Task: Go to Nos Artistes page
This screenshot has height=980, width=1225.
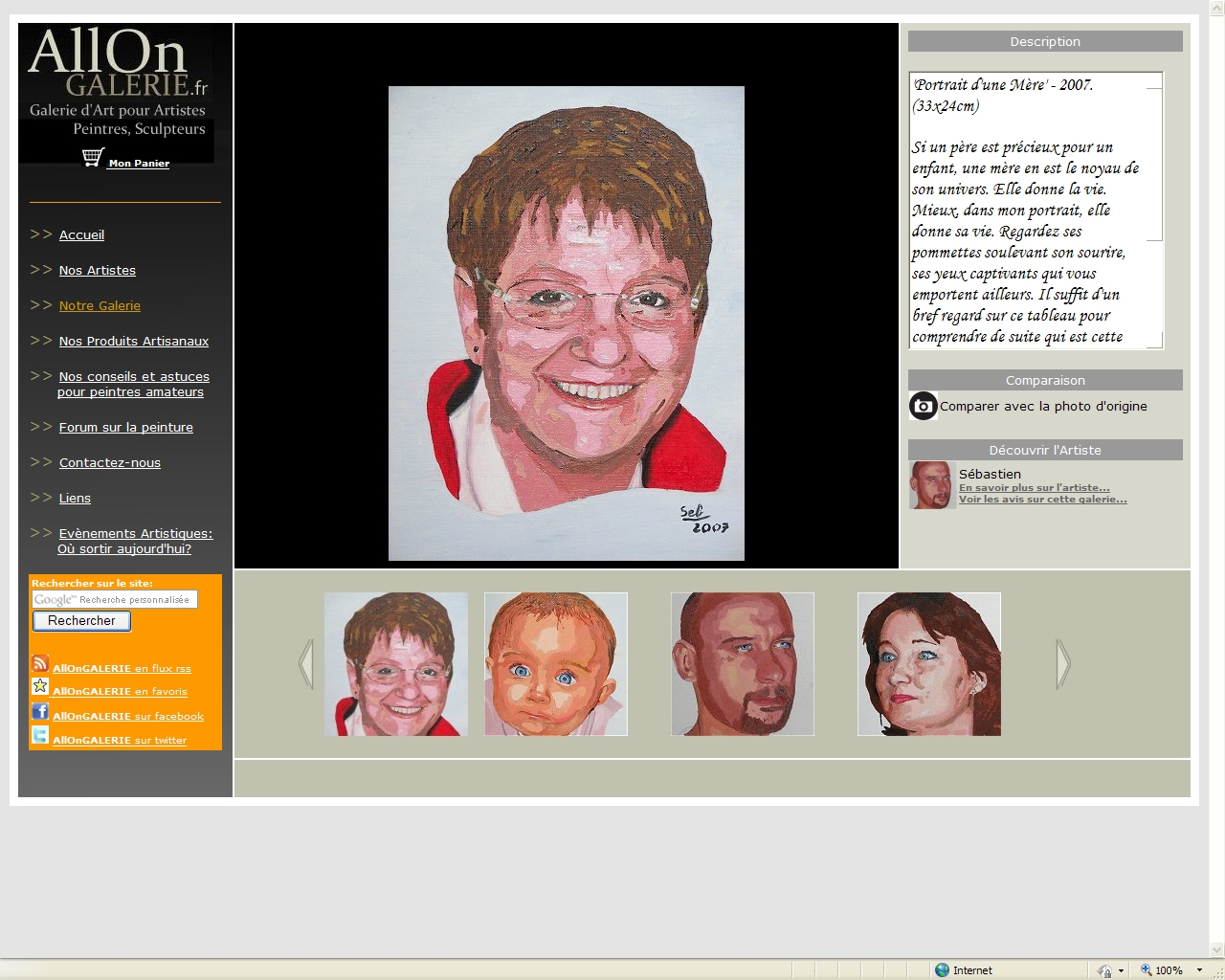Action: pos(97,271)
